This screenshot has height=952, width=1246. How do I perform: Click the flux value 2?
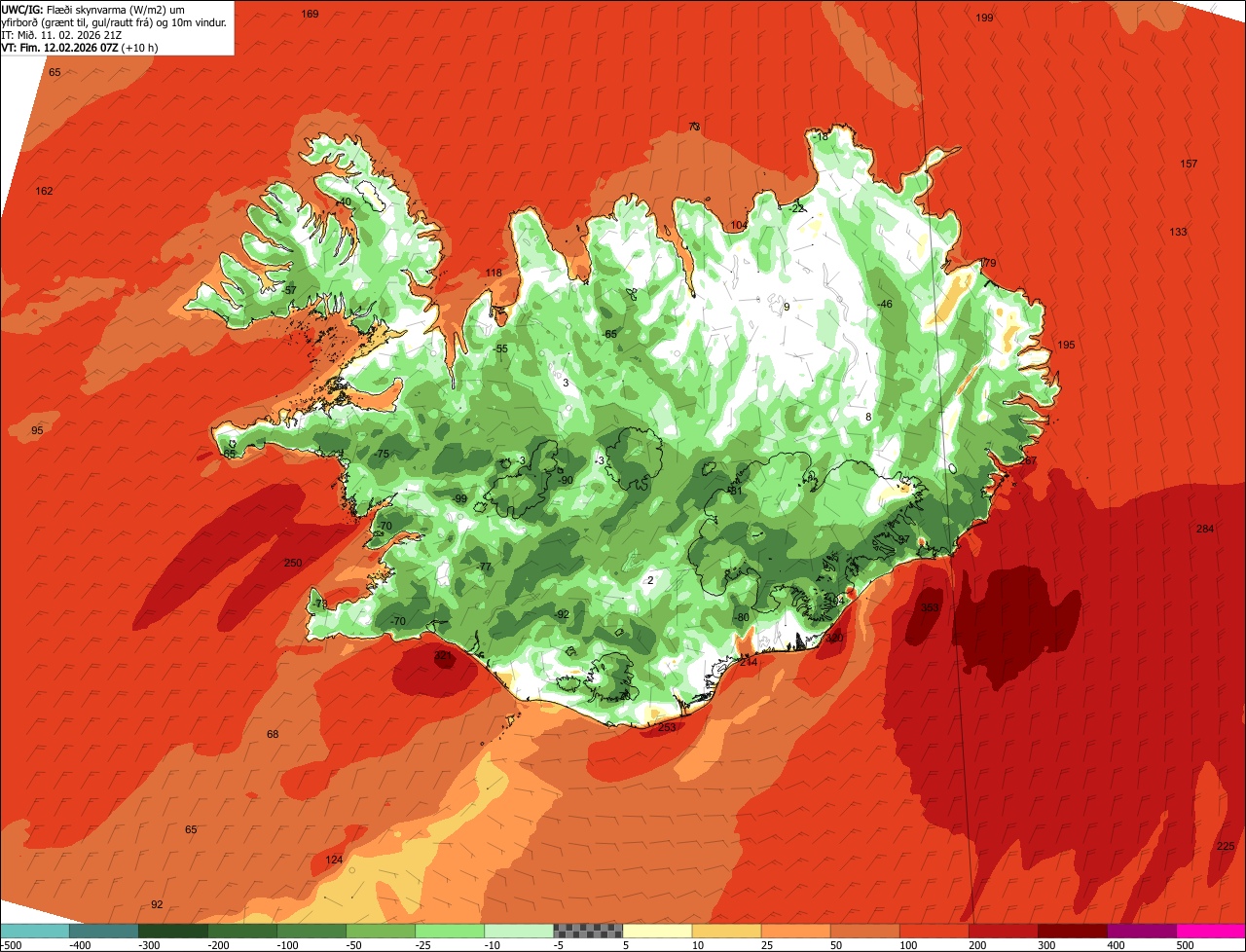coord(650,580)
